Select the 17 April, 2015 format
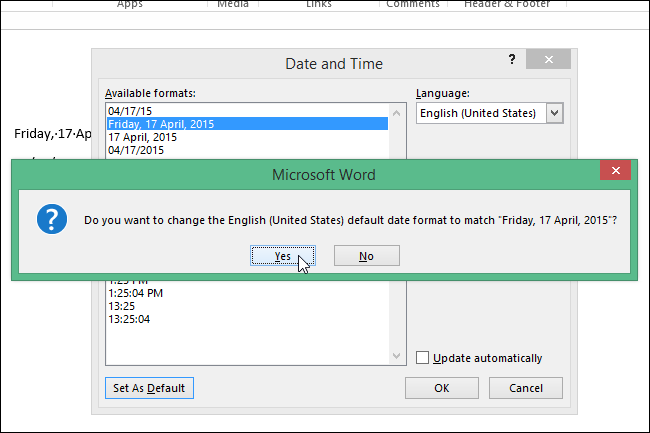Screen dimensions: 650x433 (247, 137)
